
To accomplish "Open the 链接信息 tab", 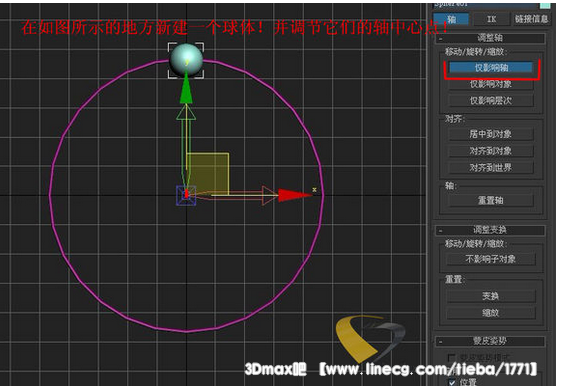I will click(x=531, y=19).
